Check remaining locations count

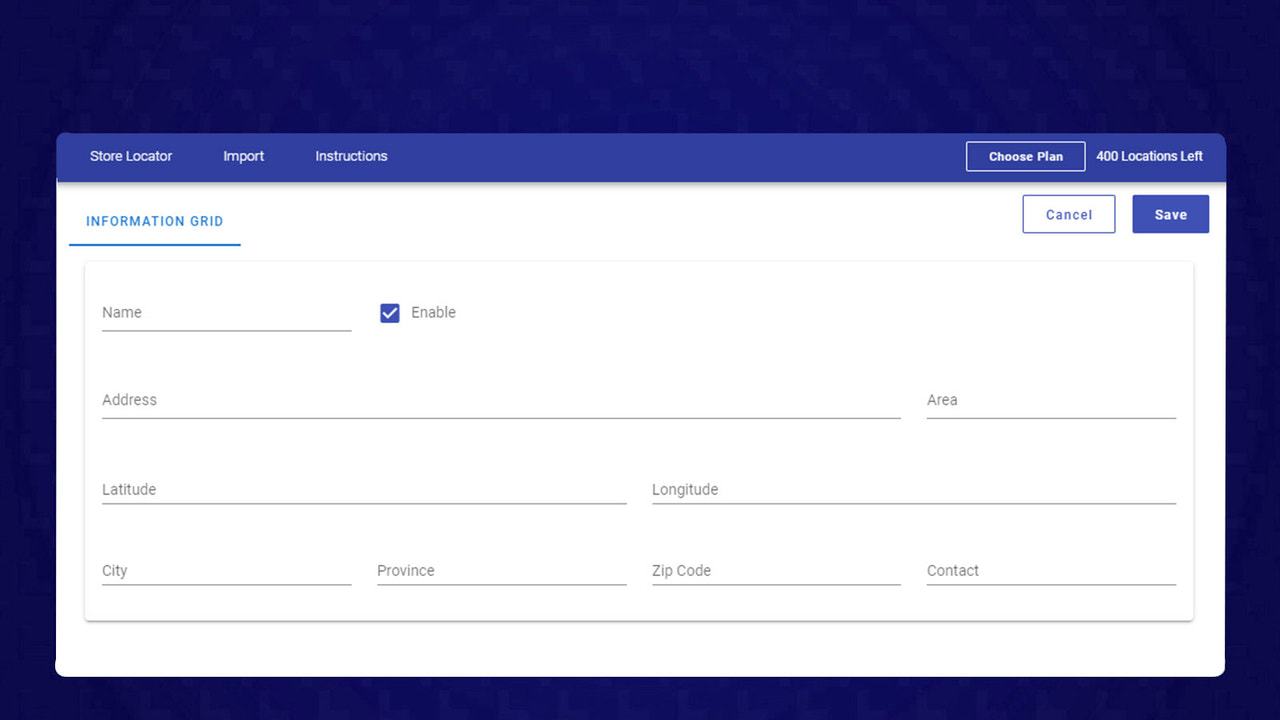[x=1149, y=156]
